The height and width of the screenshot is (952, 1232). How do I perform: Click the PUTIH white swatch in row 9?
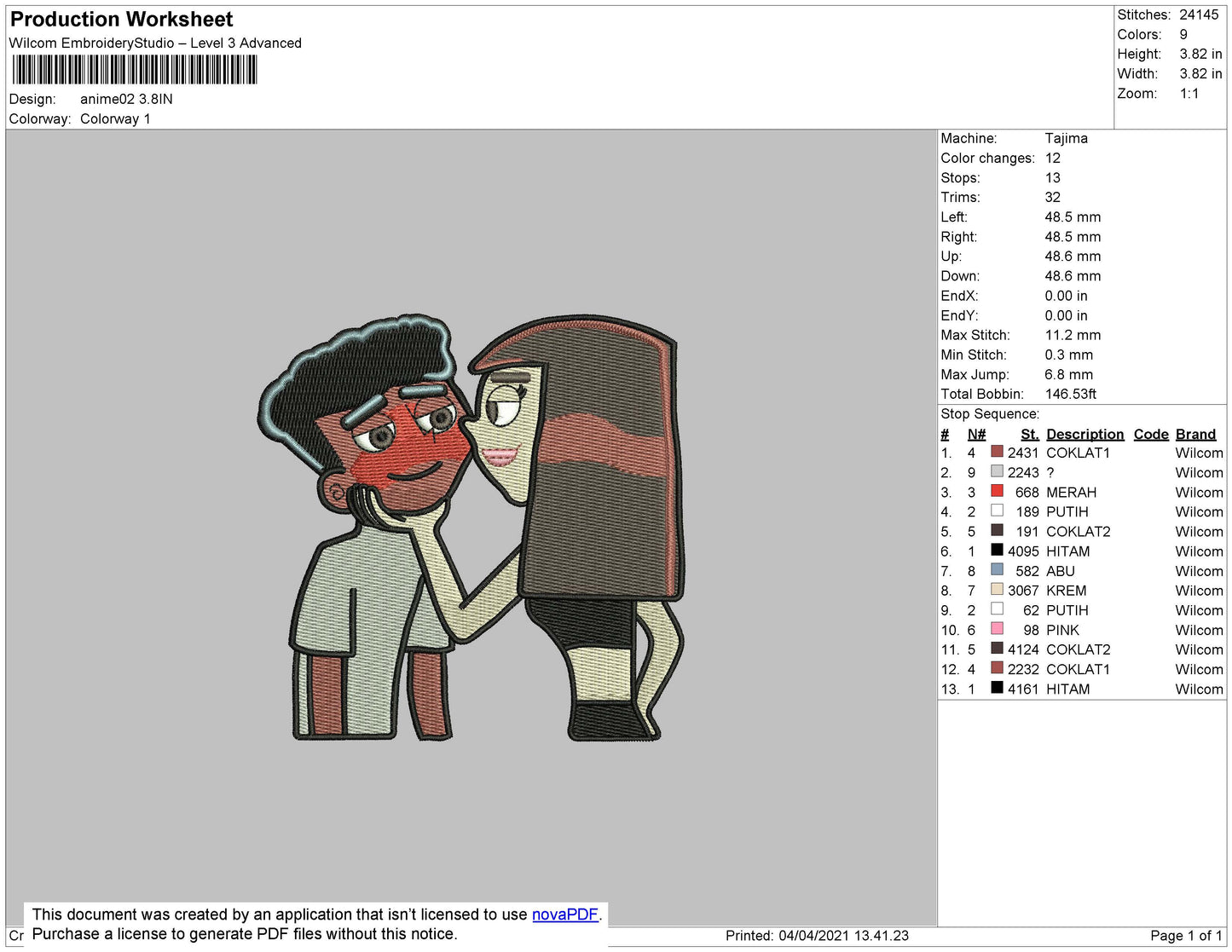(997, 609)
